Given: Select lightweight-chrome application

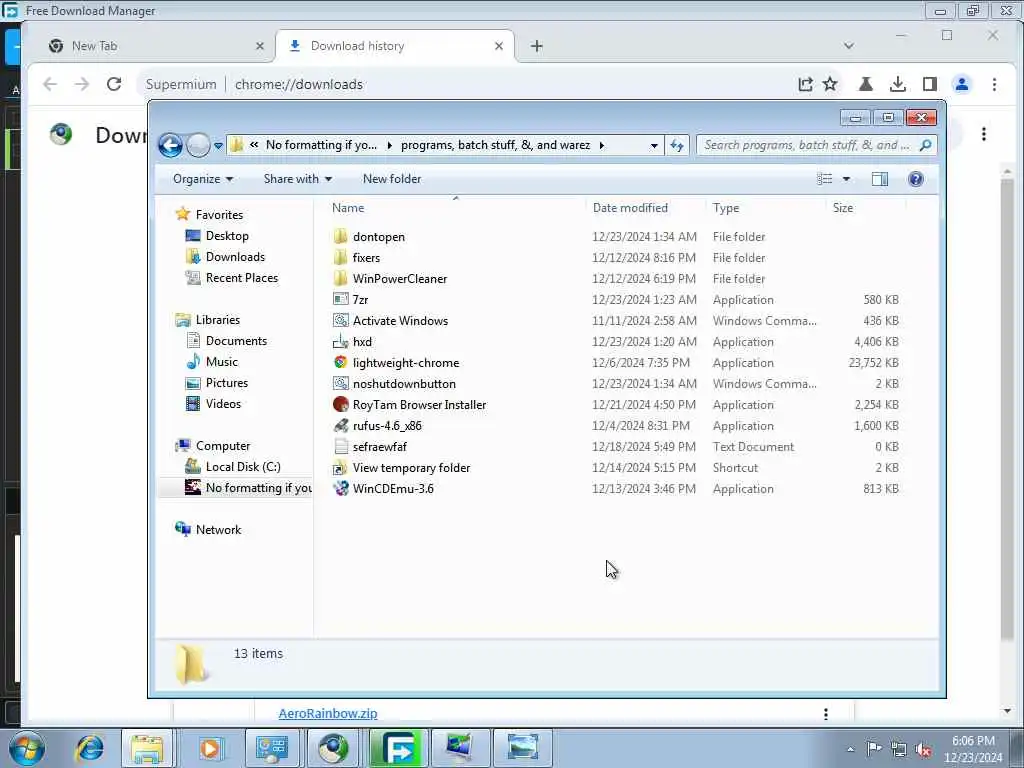Looking at the screenshot, I should 406,362.
